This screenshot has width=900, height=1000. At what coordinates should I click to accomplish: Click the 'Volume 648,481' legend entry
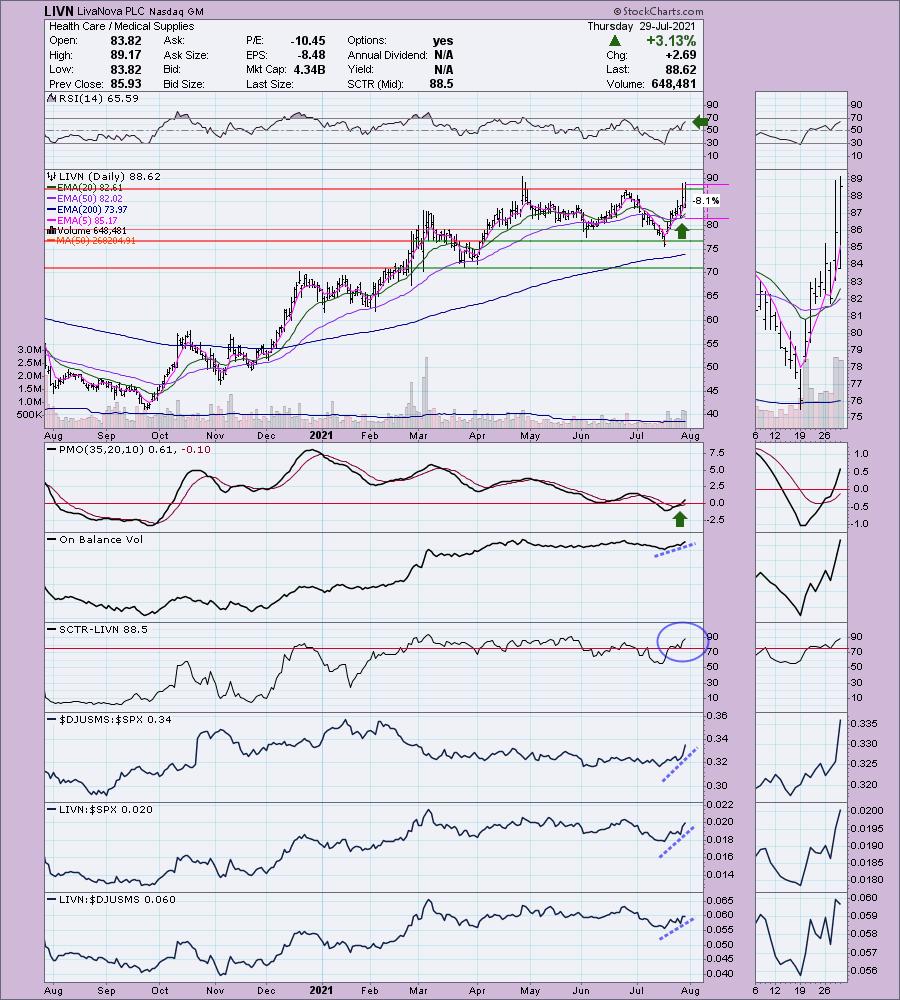pos(86,230)
